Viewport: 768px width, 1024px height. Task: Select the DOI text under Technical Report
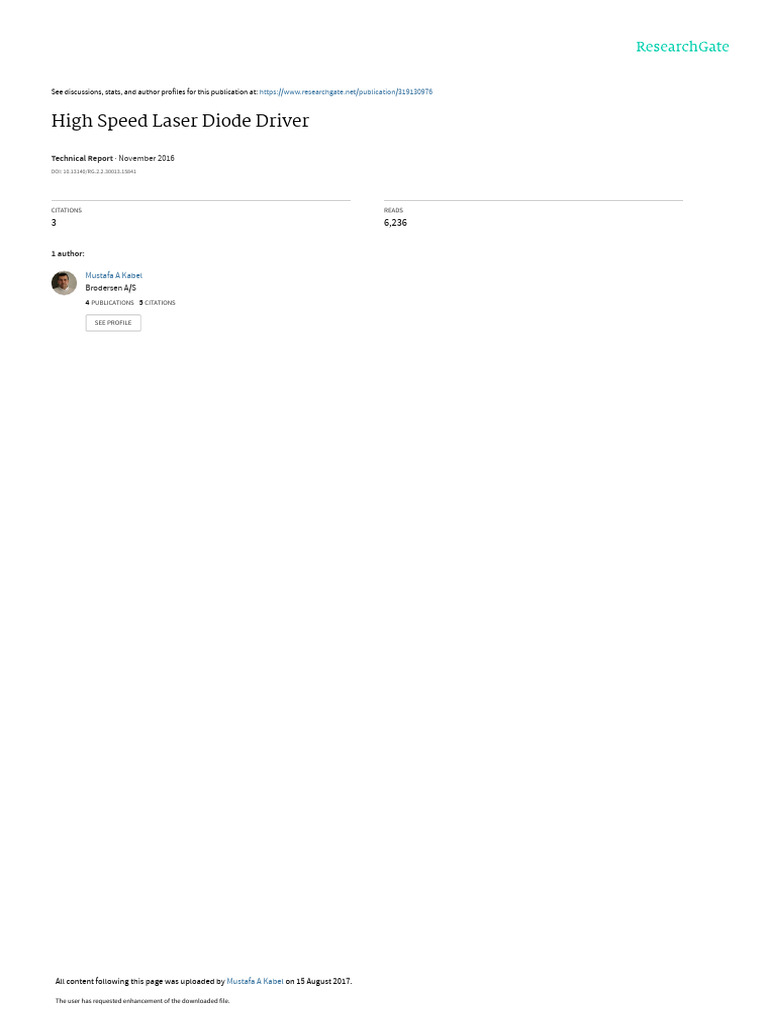coord(93,172)
